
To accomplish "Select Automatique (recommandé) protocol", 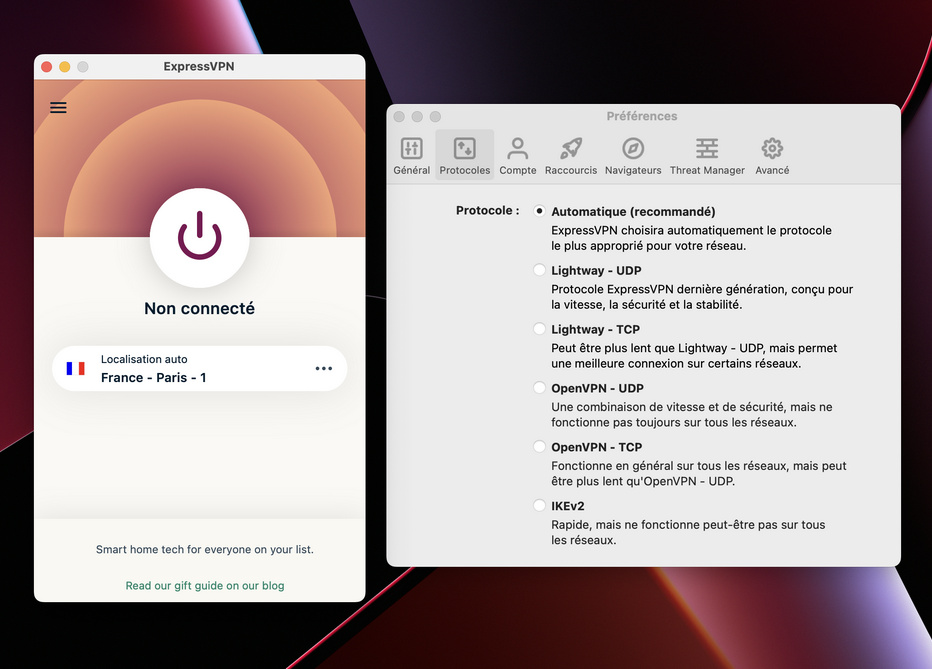I will [x=539, y=211].
